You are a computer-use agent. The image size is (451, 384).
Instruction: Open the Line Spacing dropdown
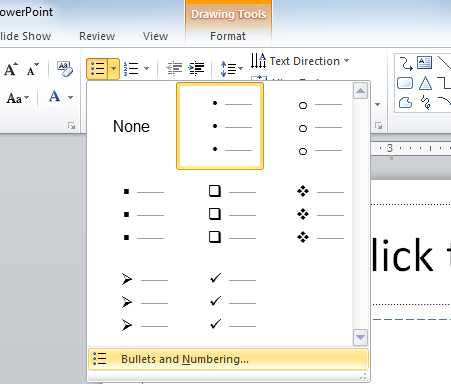pos(232,69)
